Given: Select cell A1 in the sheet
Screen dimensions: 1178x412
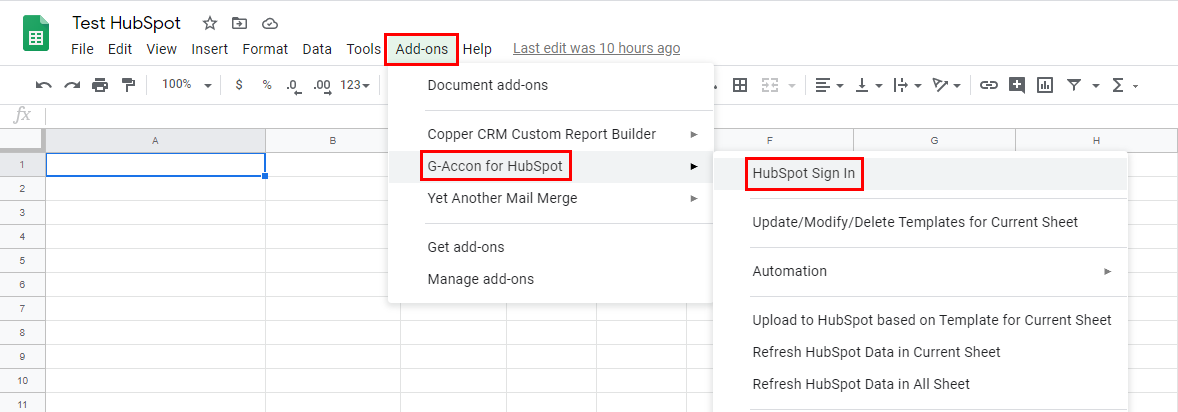Looking at the screenshot, I should [156, 165].
